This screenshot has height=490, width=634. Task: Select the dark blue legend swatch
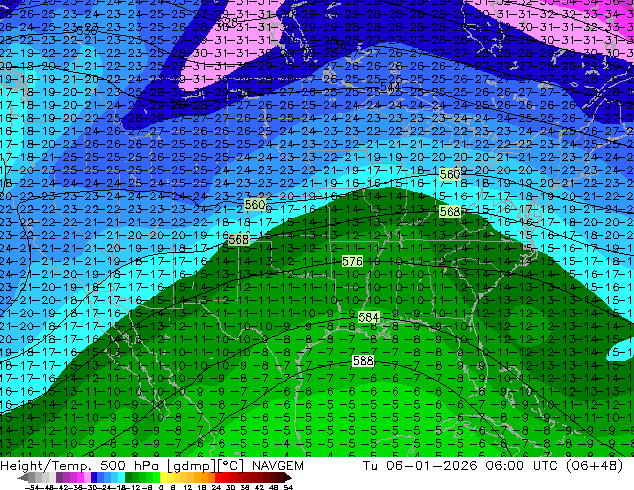click(94, 477)
